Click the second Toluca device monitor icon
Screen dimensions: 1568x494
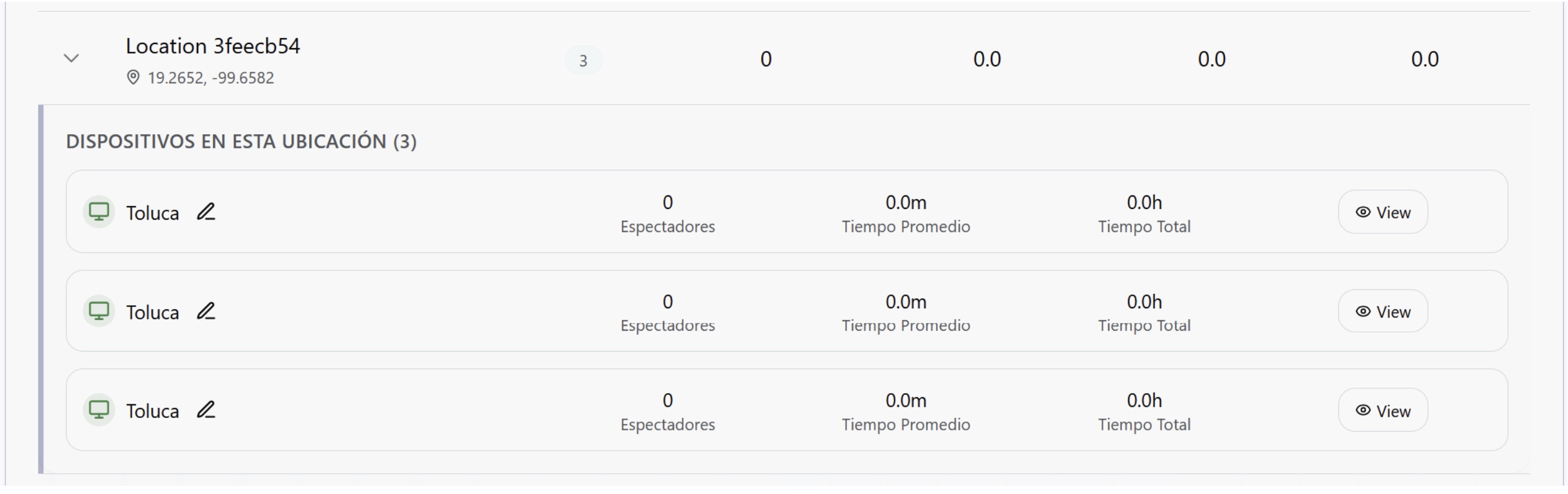tap(99, 311)
